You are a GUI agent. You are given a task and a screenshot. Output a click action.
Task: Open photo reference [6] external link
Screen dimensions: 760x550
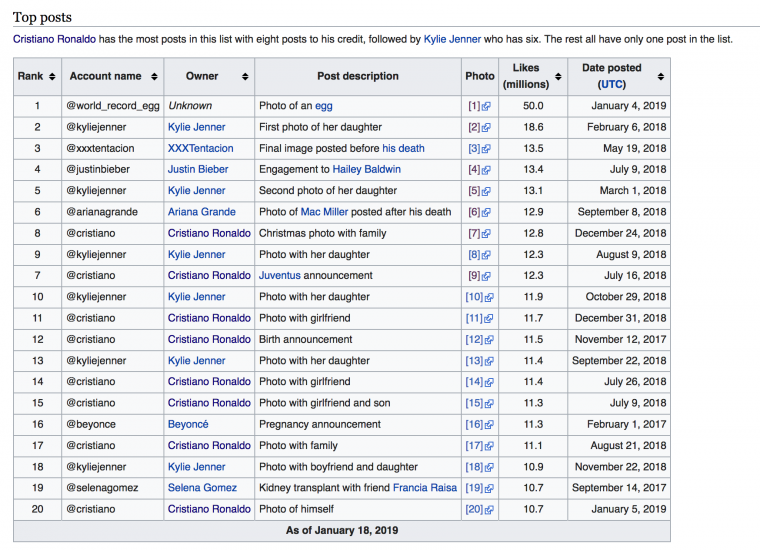point(479,212)
